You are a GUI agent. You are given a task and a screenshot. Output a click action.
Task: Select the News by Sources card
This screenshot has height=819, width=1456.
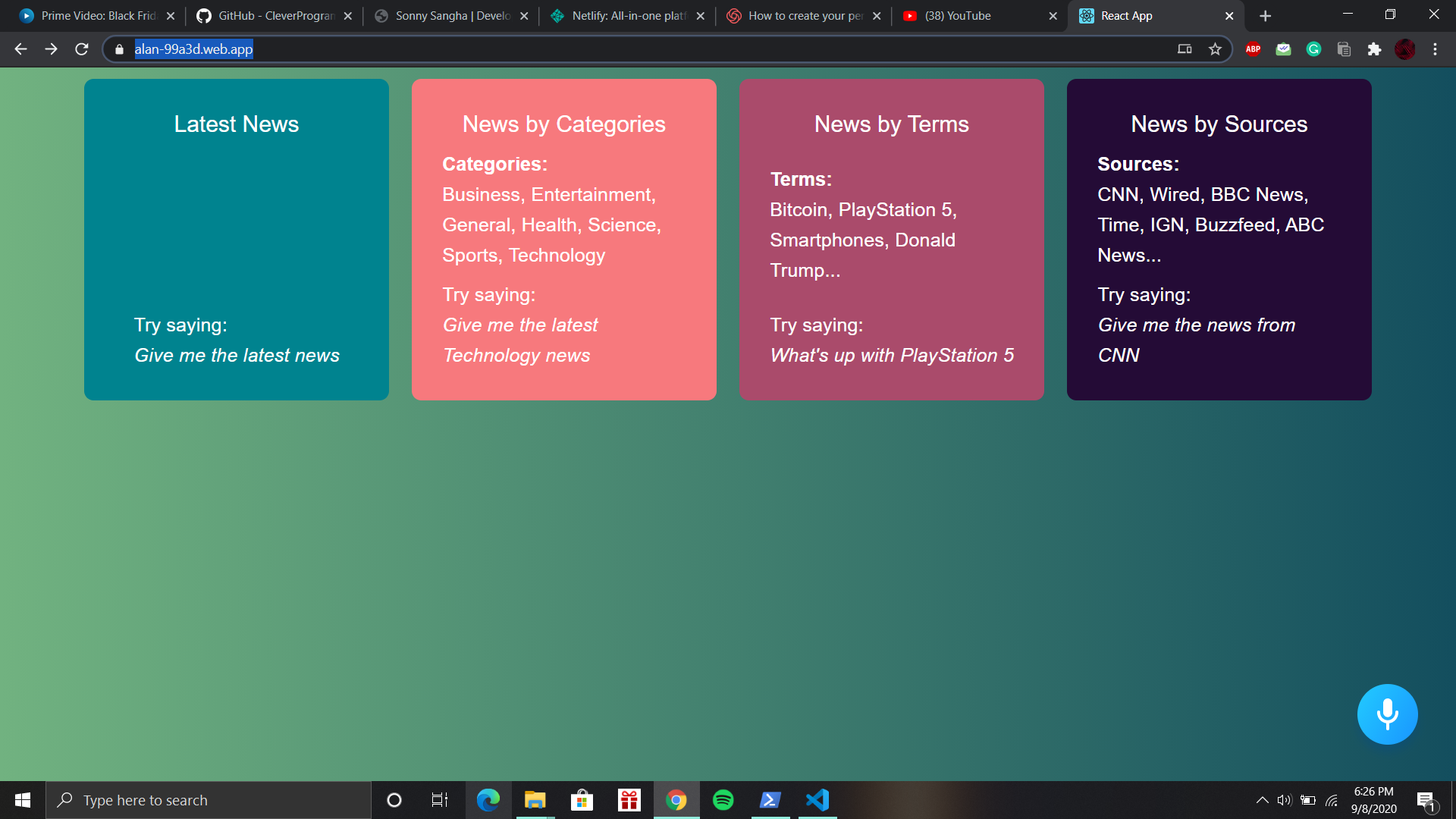click(x=1219, y=240)
